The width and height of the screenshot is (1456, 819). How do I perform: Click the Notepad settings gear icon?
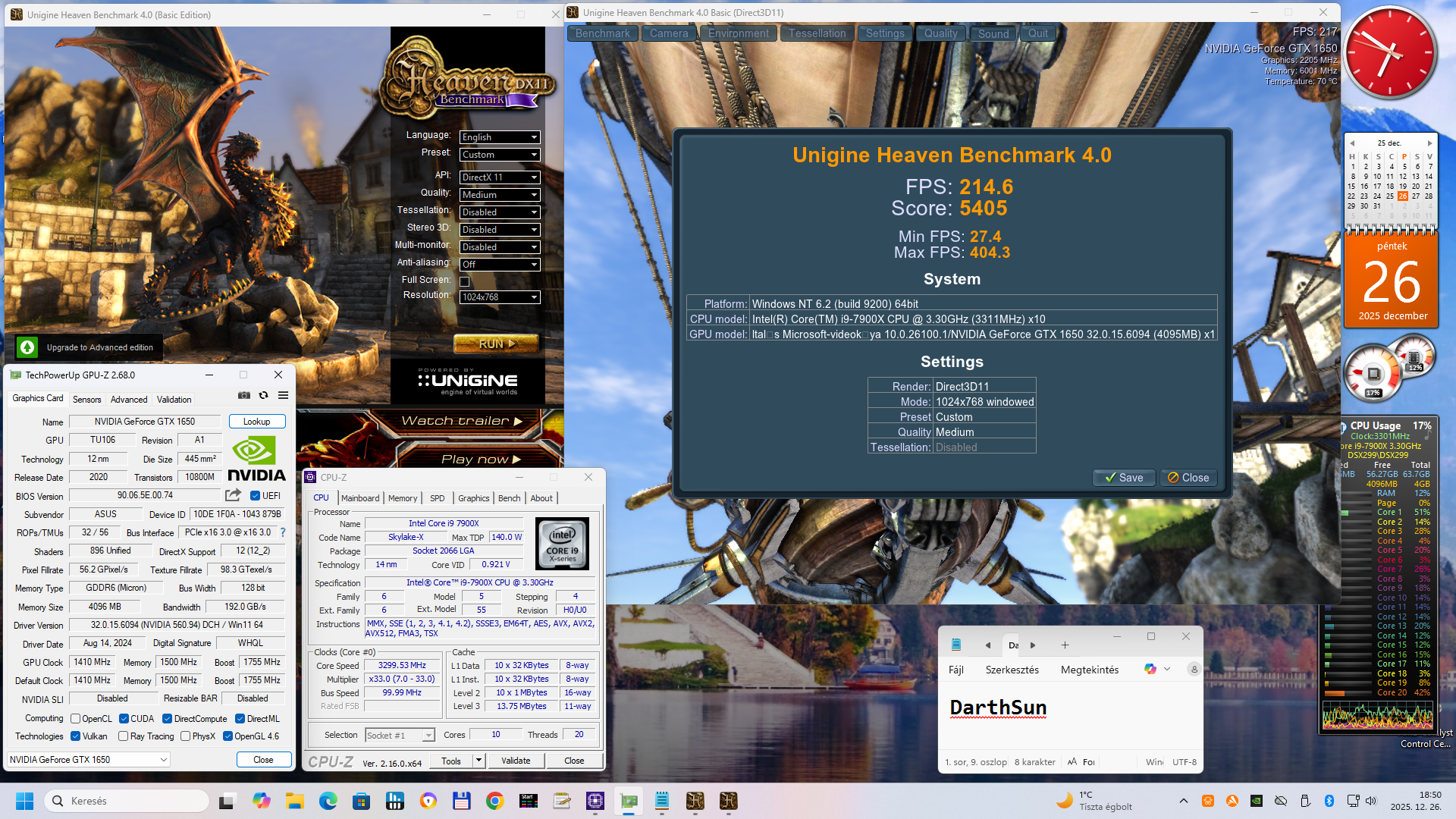1194,669
